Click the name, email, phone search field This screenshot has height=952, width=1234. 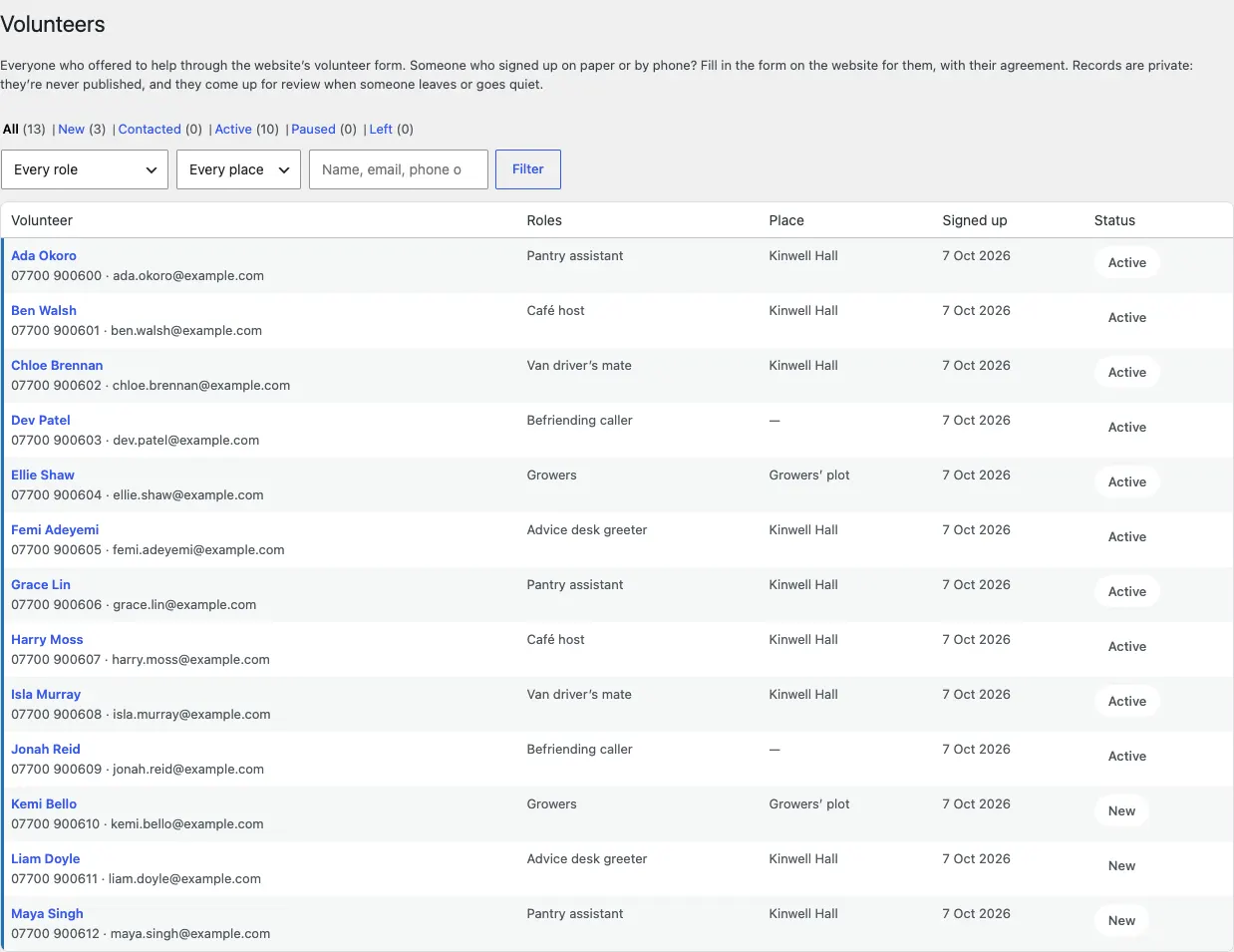399,169
